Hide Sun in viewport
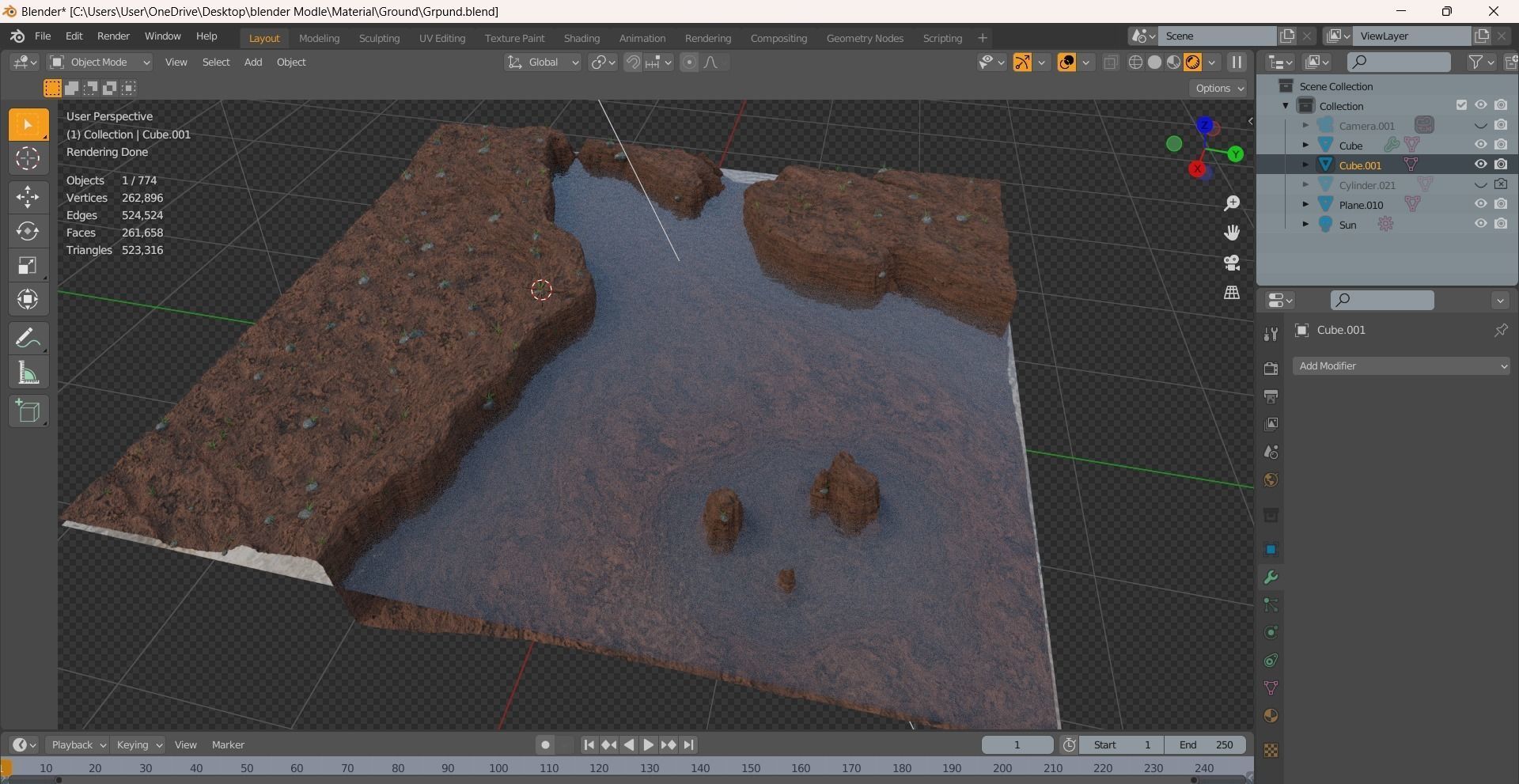 click(x=1480, y=224)
